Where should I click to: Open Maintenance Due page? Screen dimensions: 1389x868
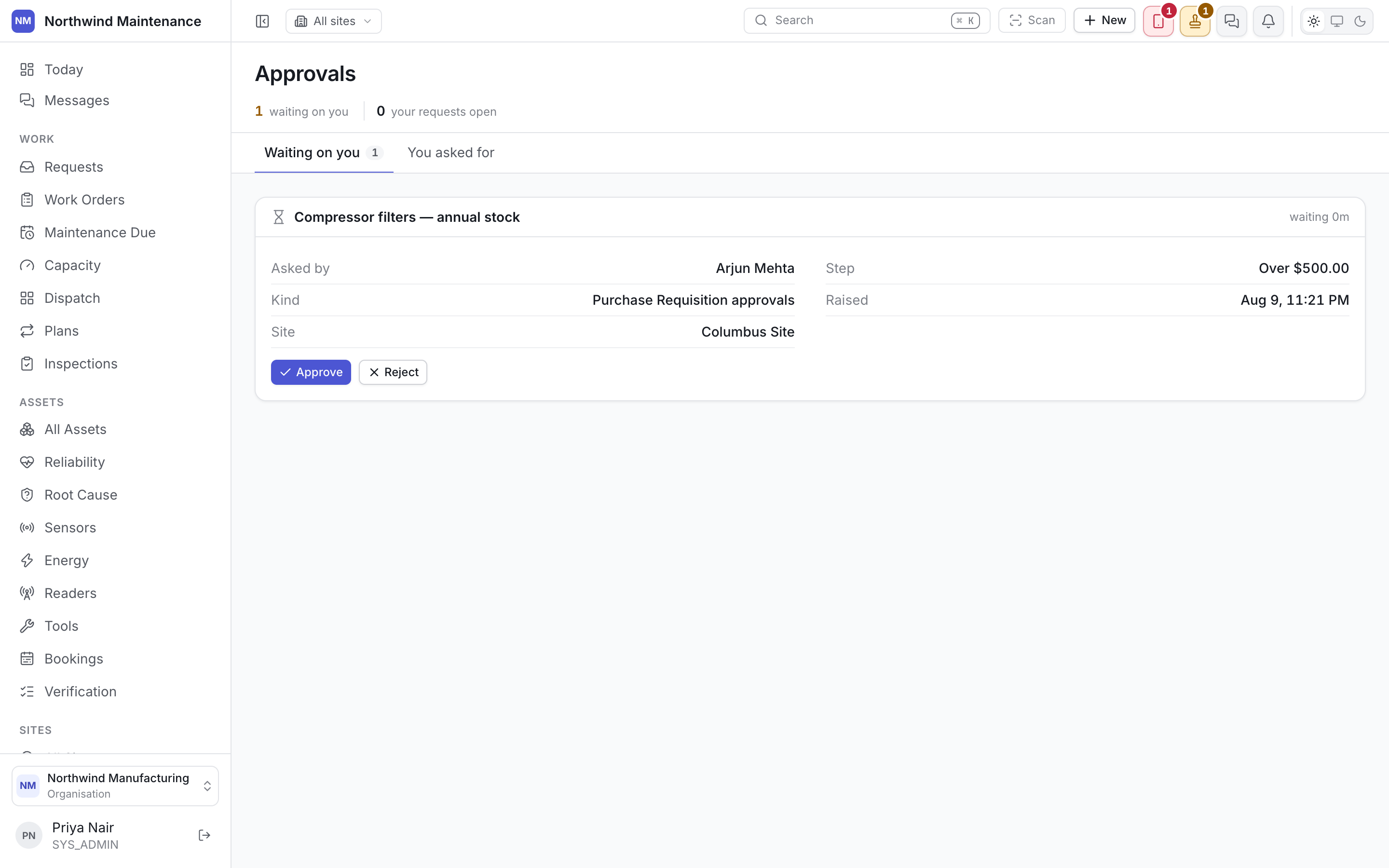point(115,232)
